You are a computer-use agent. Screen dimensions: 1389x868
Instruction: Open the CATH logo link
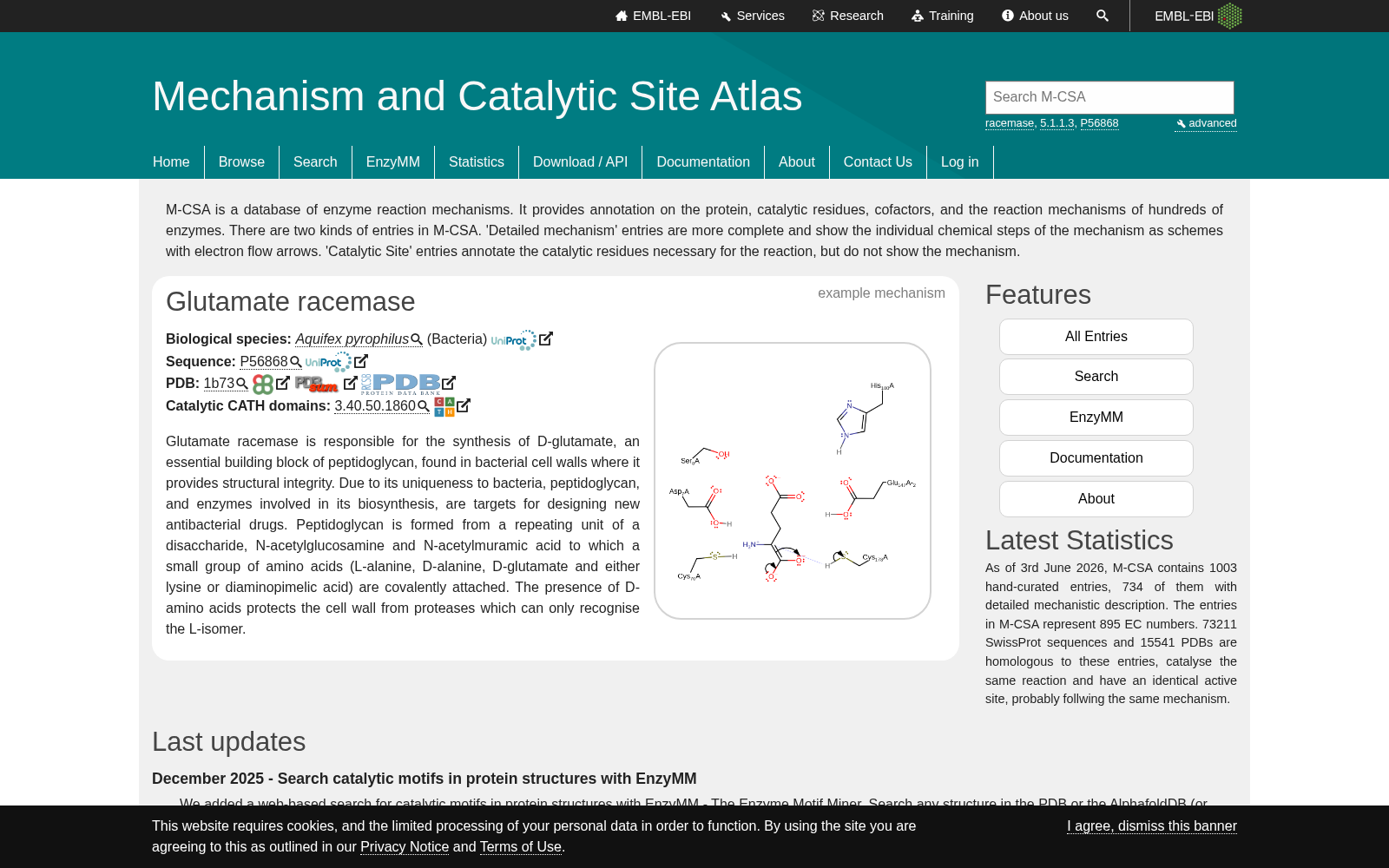click(x=444, y=406)
